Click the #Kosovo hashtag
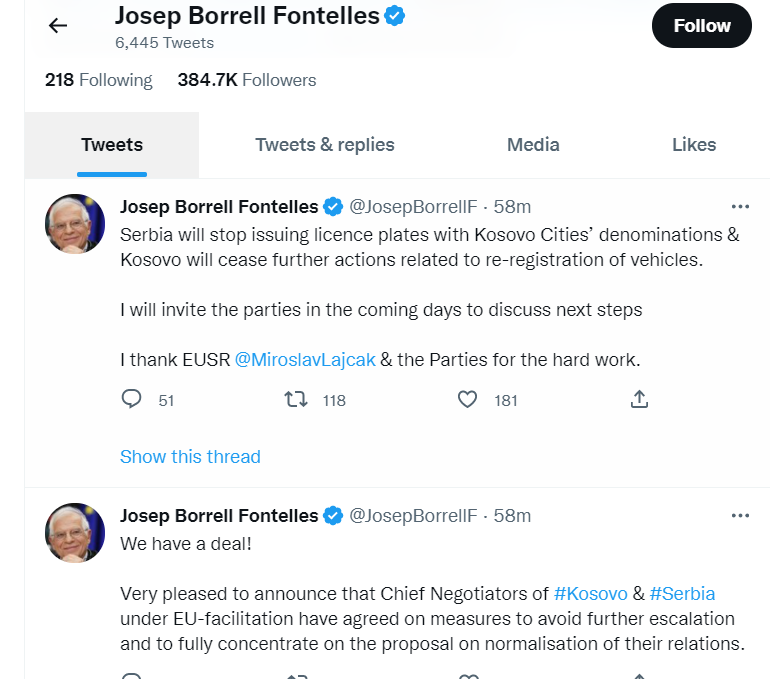Image resolution: width=770 pixels, height=679 pixels. pyautogui.click(x=590, y=593)
